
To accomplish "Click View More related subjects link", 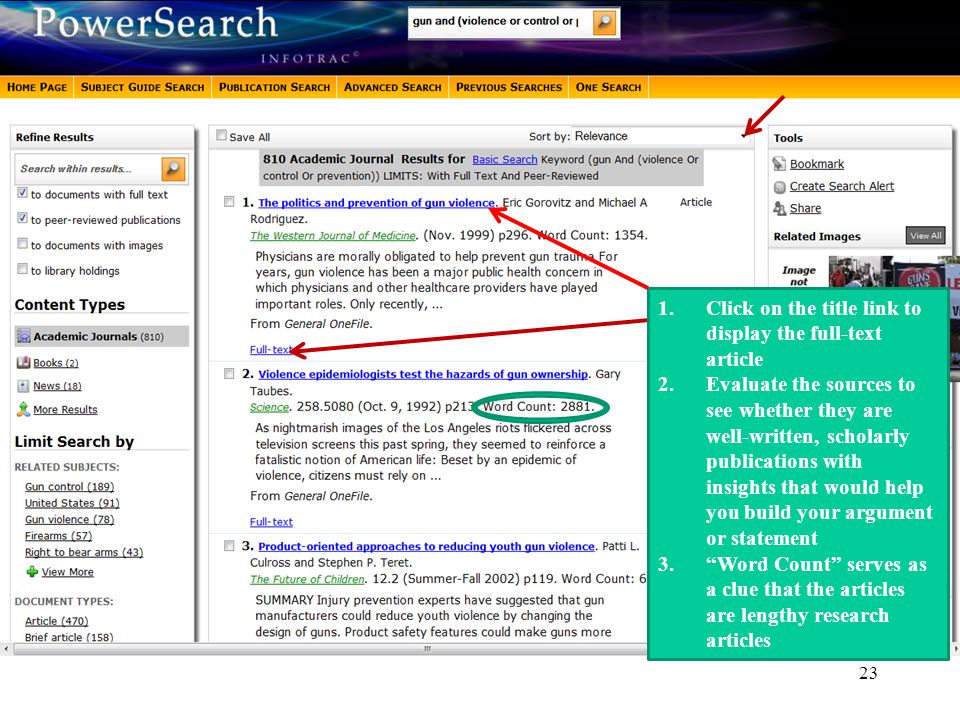I will 67,572.
